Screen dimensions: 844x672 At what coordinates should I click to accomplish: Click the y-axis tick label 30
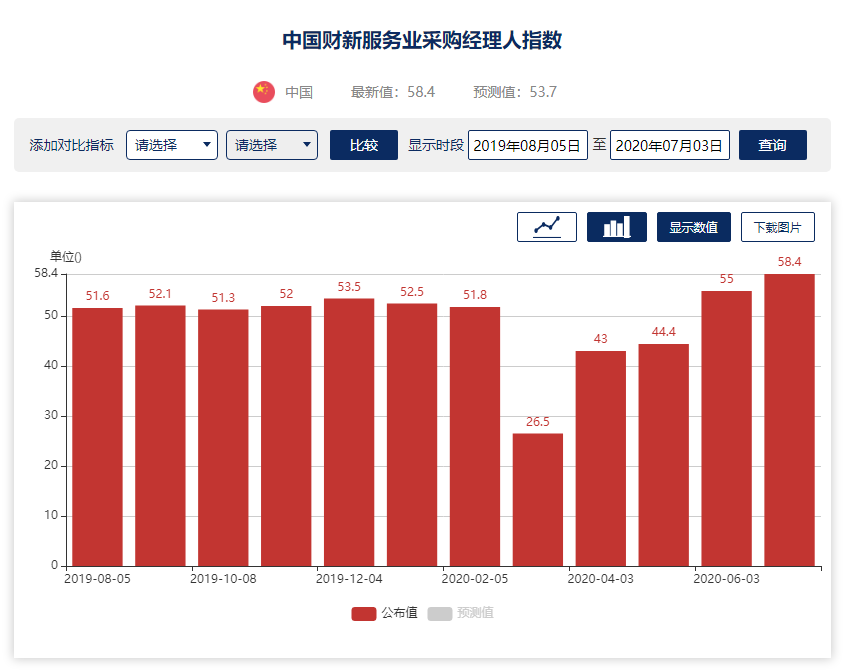[51, 415]
